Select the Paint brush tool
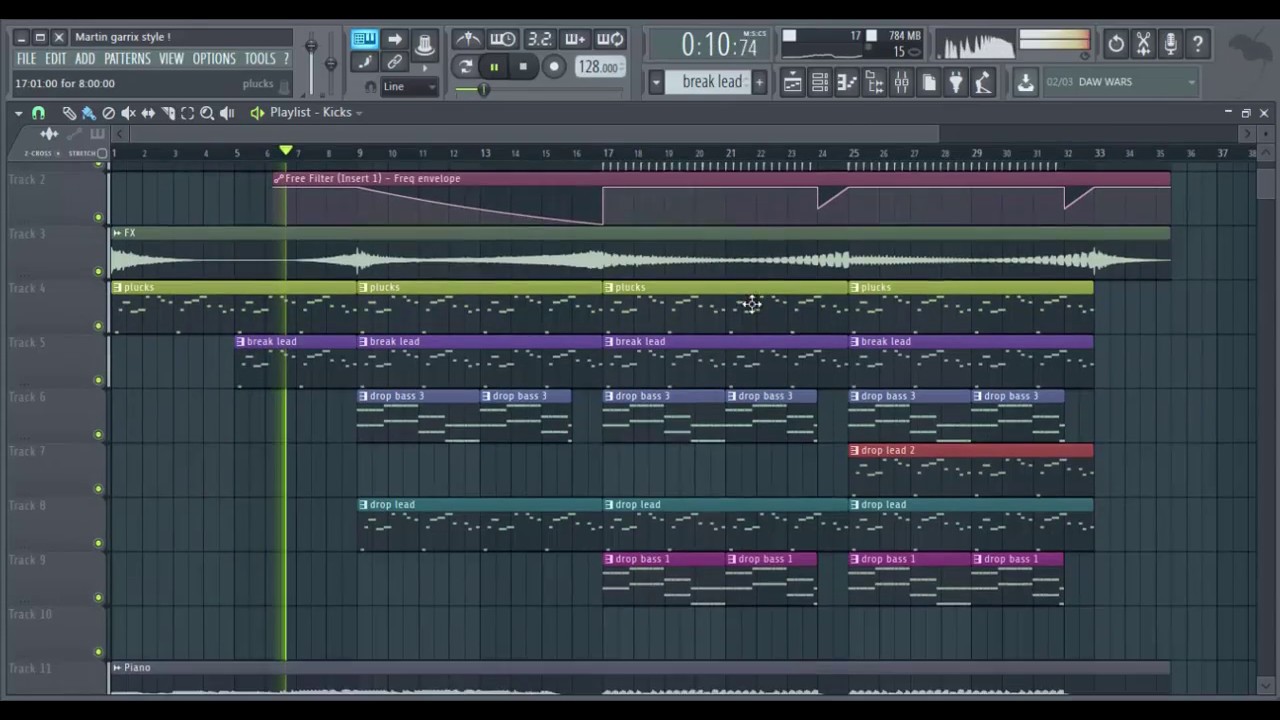This screenshot has width=1280, height=720. [89, 113]
